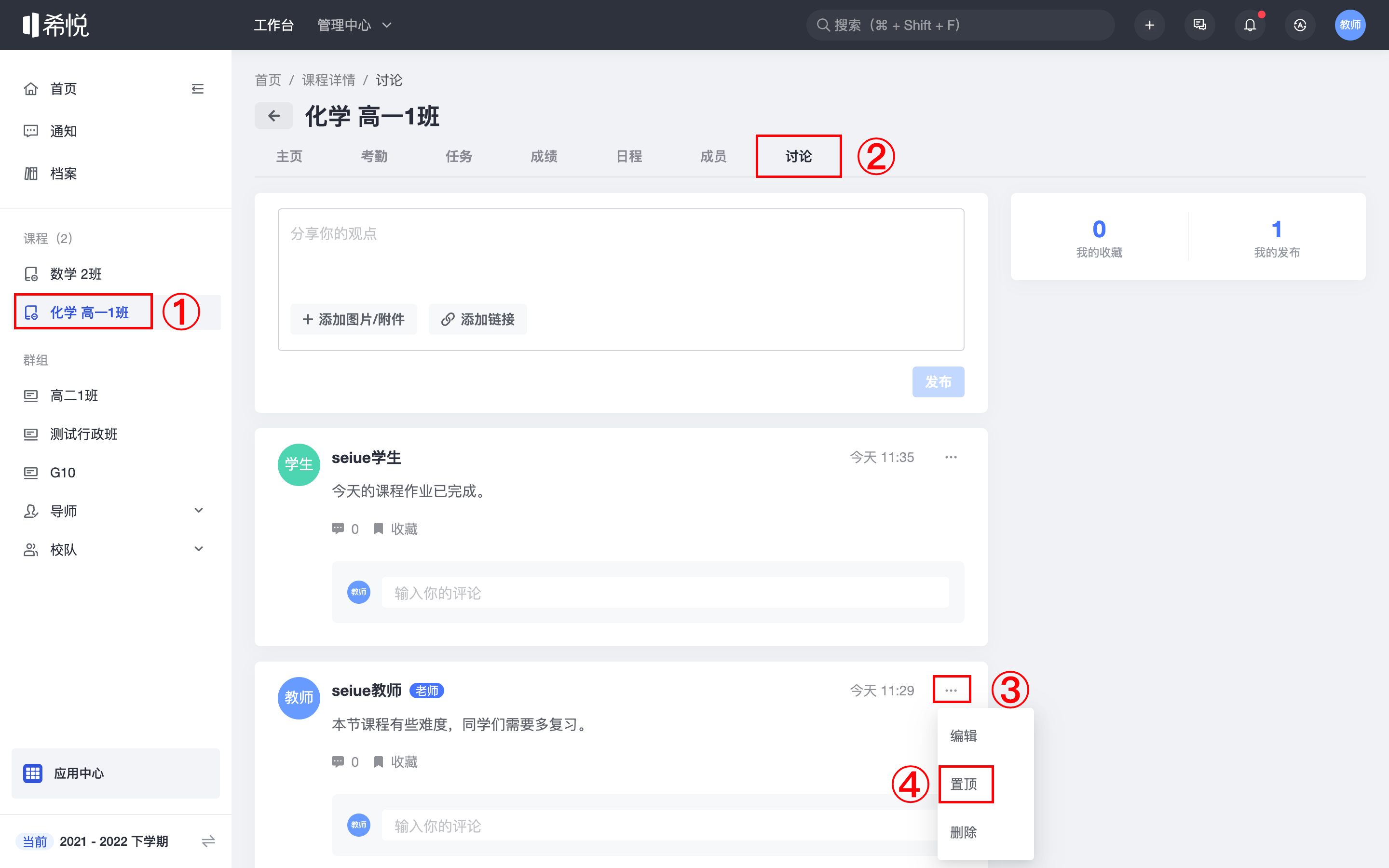This screenshot has width=1389, height=868.
Task: Click the seiue教师 avatar
Action: 299,697
